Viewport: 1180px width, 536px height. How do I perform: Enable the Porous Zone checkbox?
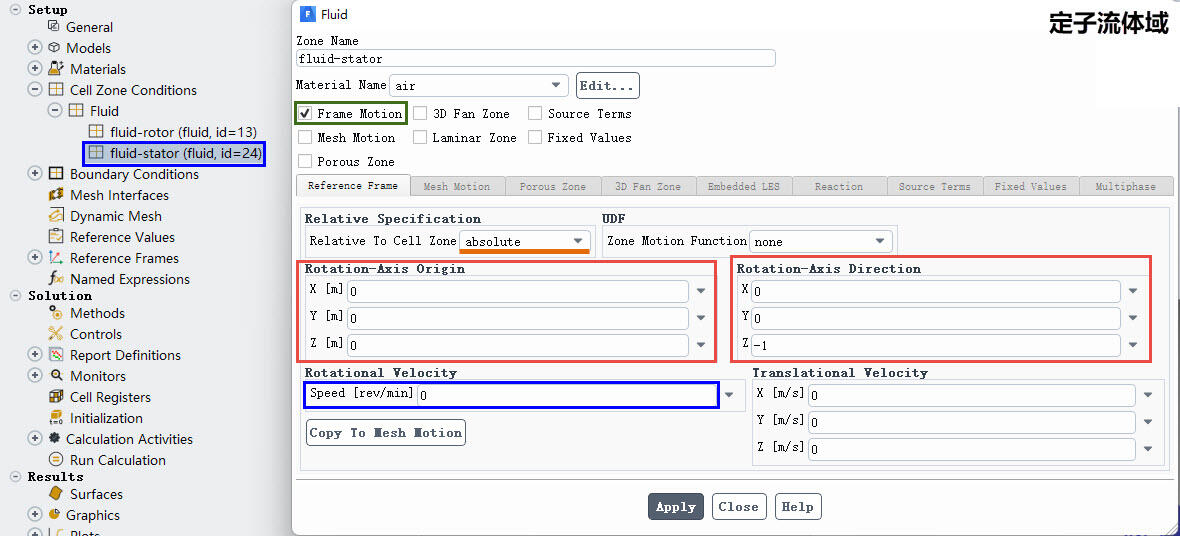(306, 162)
